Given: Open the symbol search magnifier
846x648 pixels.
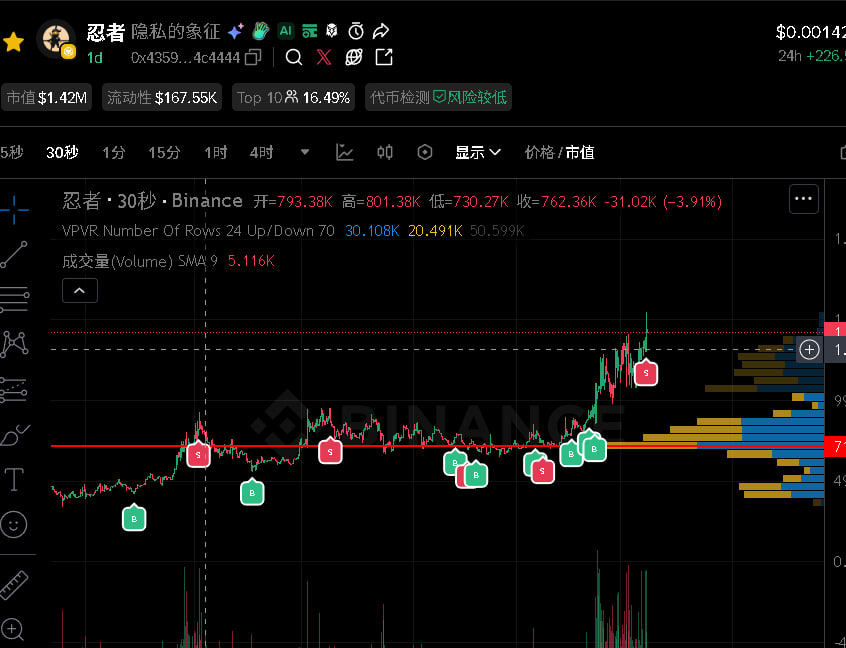Looking at the screenshot, I should [x=296, y=58].
